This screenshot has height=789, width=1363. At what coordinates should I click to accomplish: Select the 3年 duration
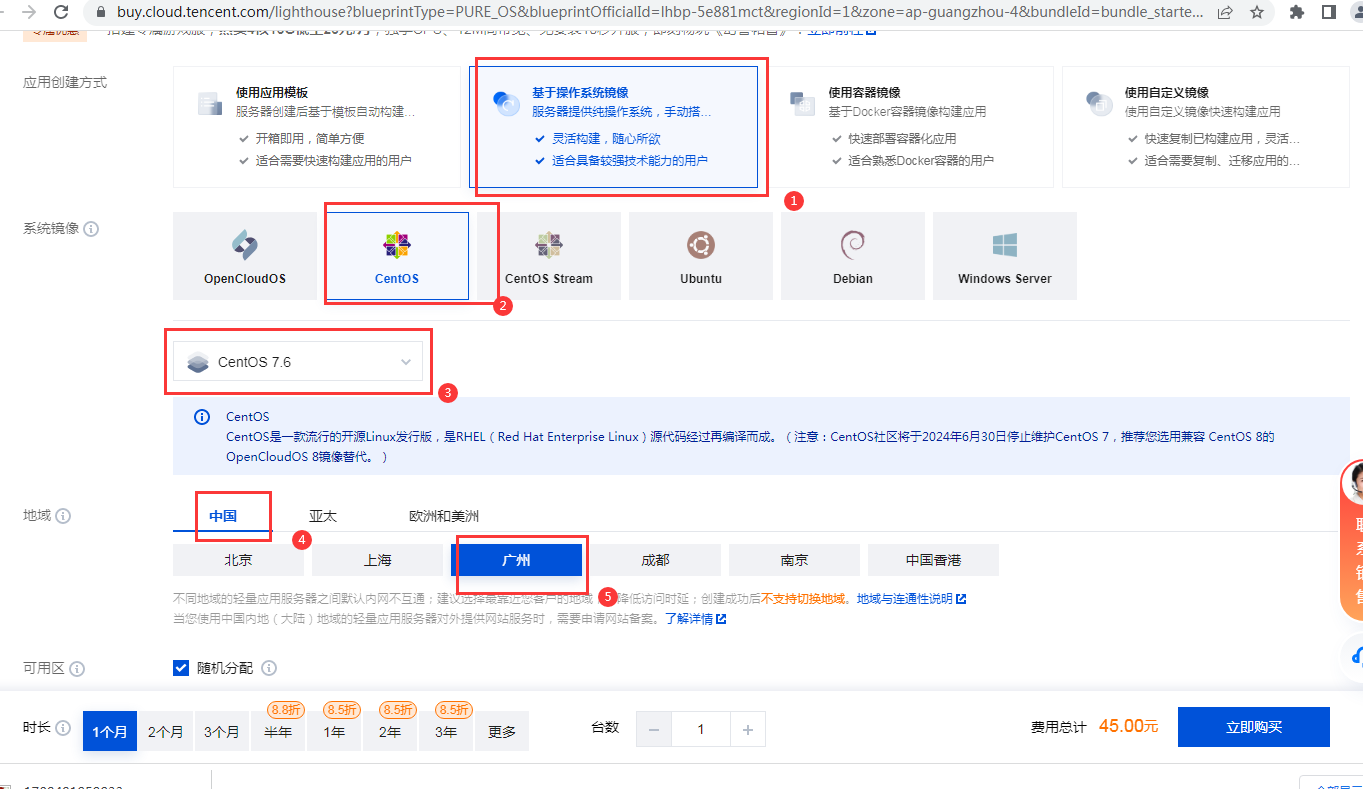coord(446,731)
